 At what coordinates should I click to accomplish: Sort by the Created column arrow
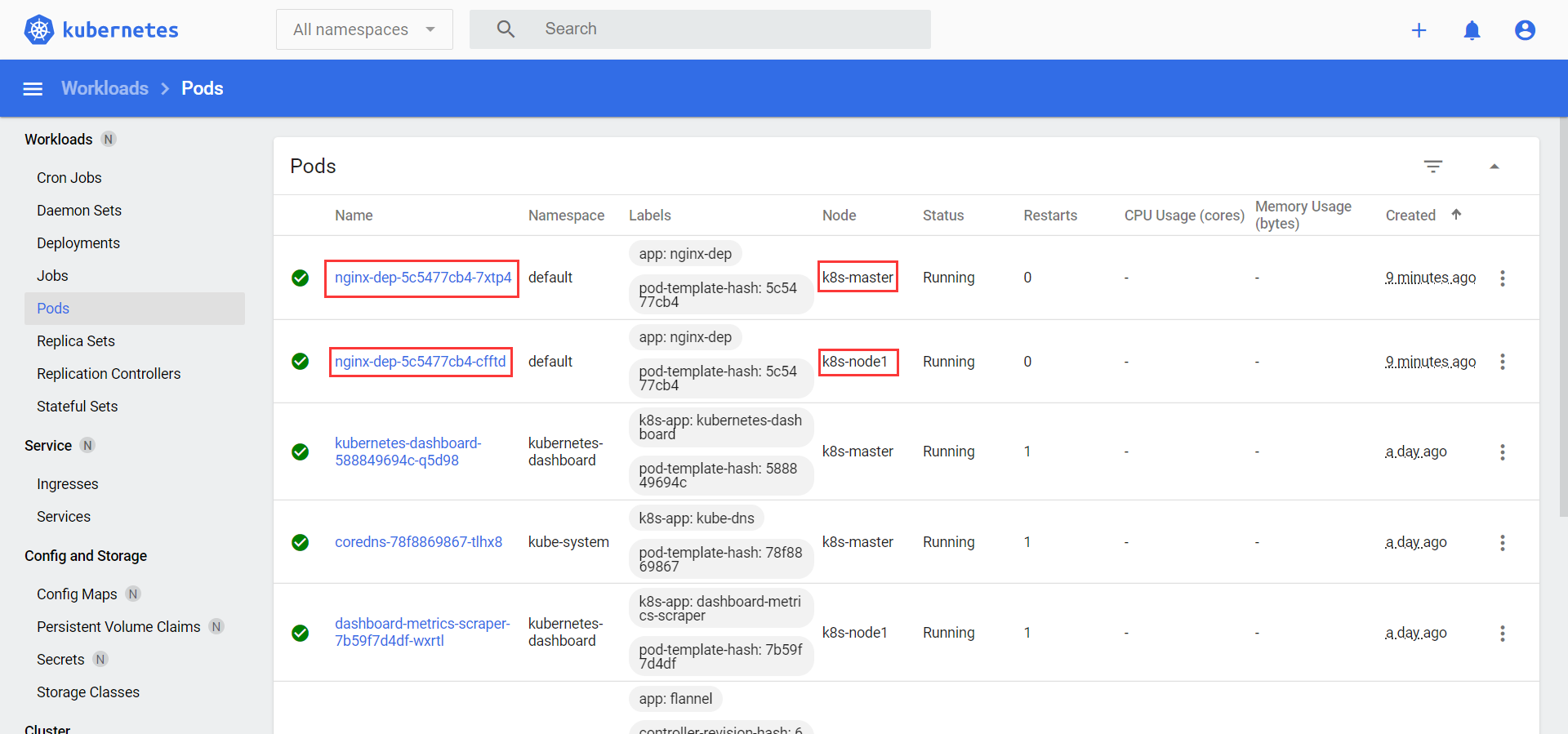pyautogui.click(x=1456, y=215)
